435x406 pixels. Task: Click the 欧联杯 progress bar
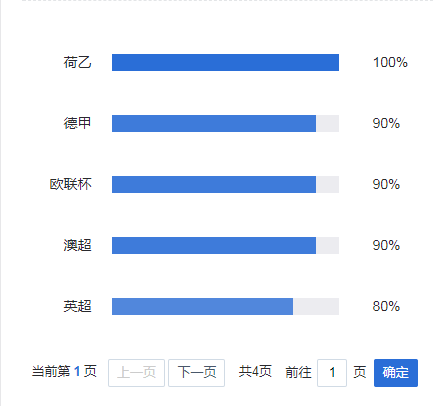tap(225, 184)
